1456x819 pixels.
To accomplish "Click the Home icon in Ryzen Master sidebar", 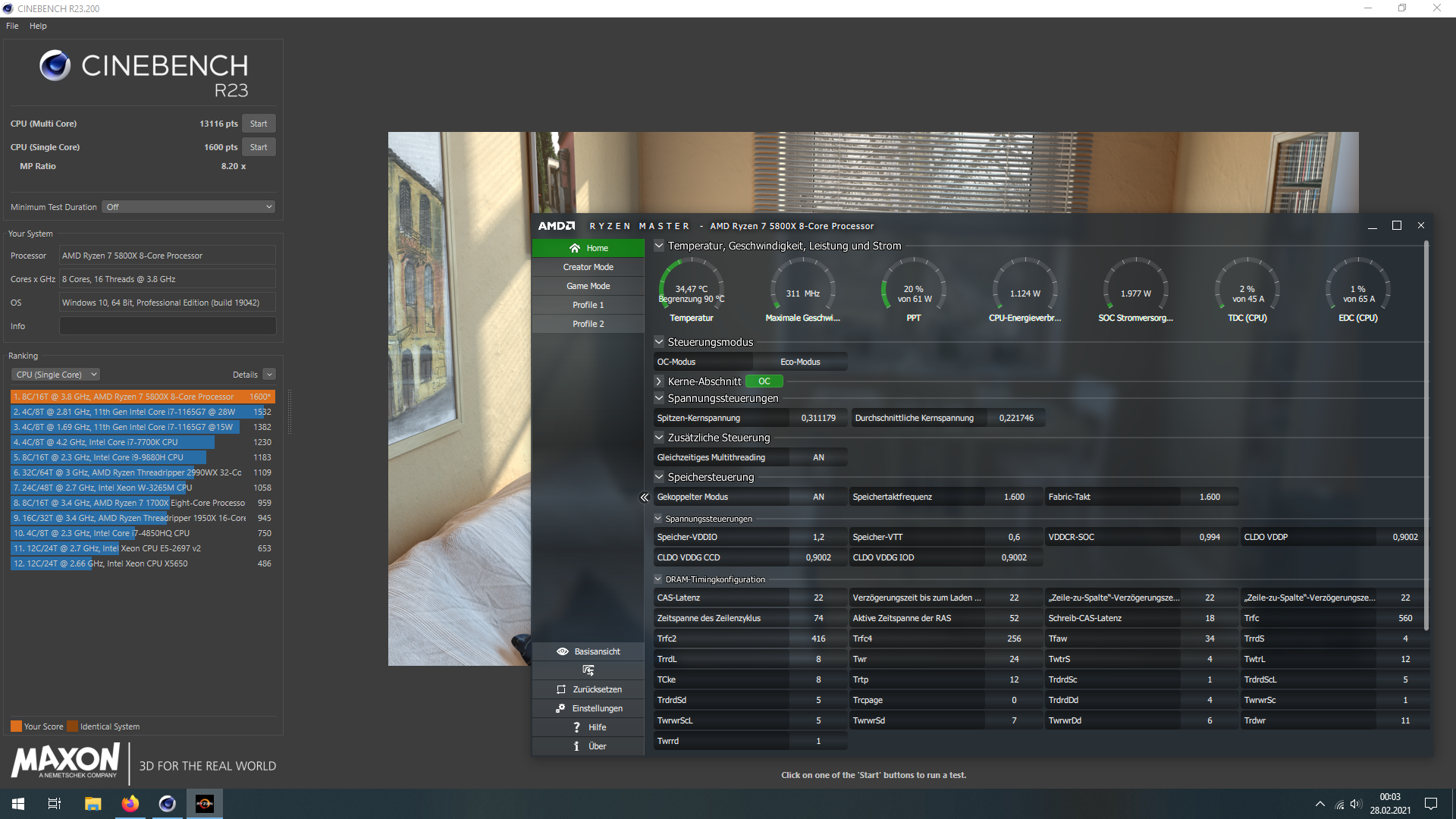I will [575, 248].
